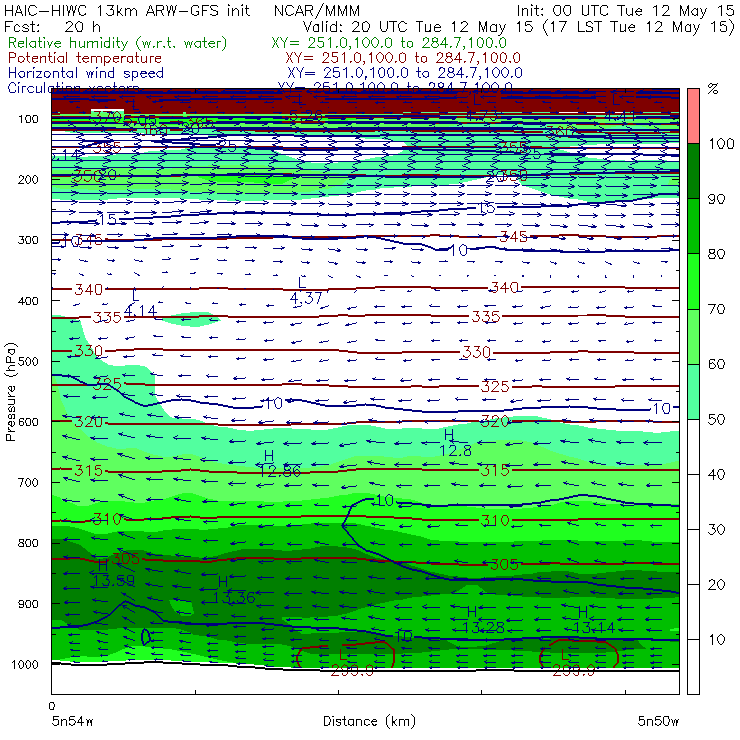This screenshot has width=740, height=740.
Task: Click the bright green 70–80% color bar segment
Action: pos(693,281)
